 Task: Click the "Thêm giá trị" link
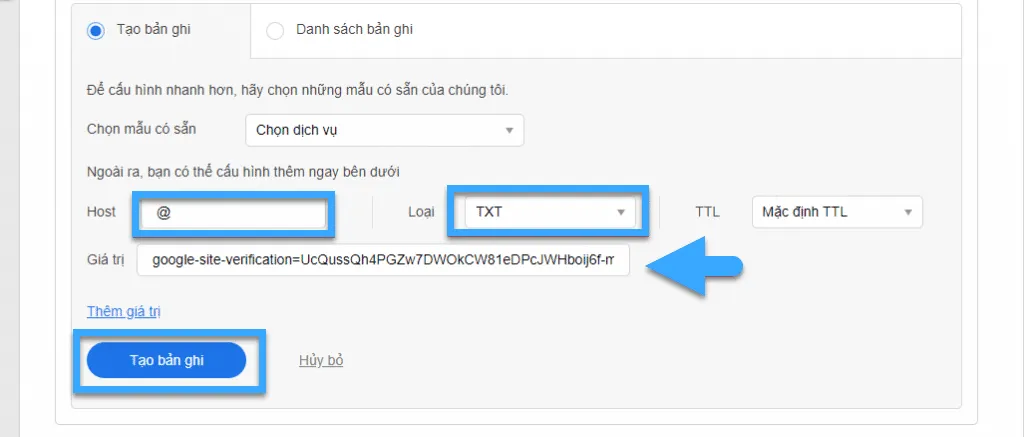pos(124,312)
